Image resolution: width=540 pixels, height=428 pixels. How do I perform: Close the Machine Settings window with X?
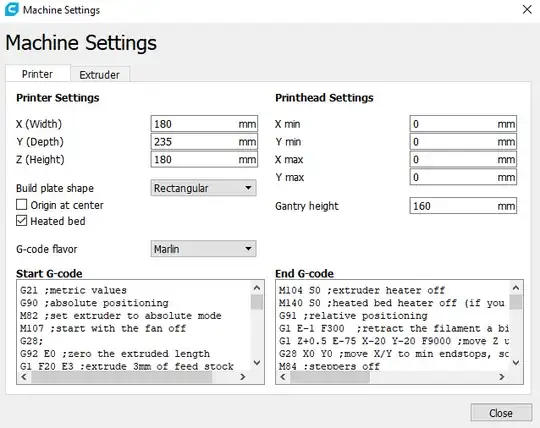coord(527,10)
